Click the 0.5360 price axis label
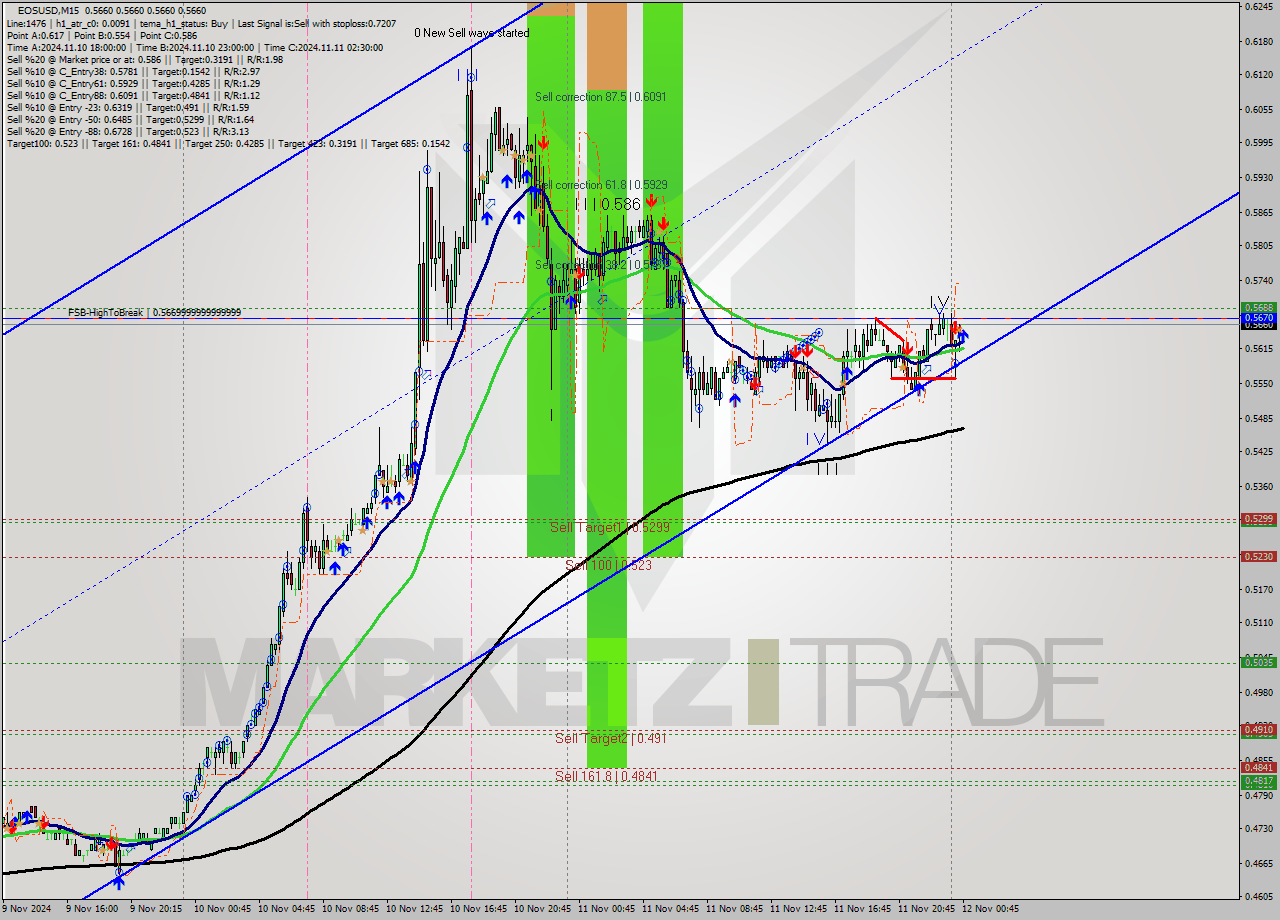This screenshot has width=1280, height=920. 1258,487
